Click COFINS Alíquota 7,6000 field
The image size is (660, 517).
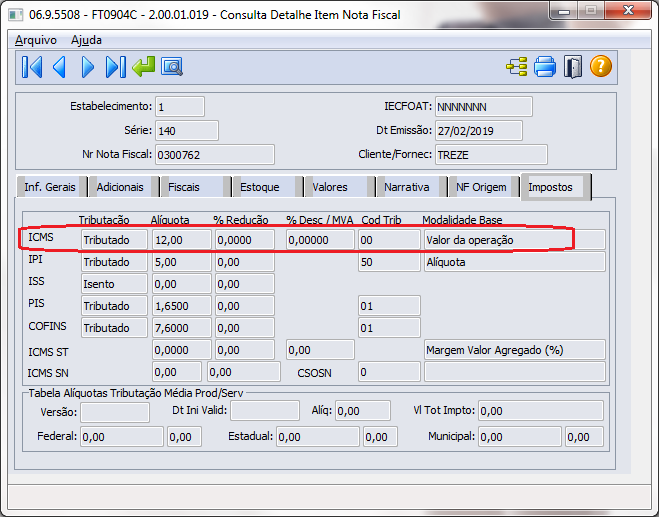(x=181, y=328)
